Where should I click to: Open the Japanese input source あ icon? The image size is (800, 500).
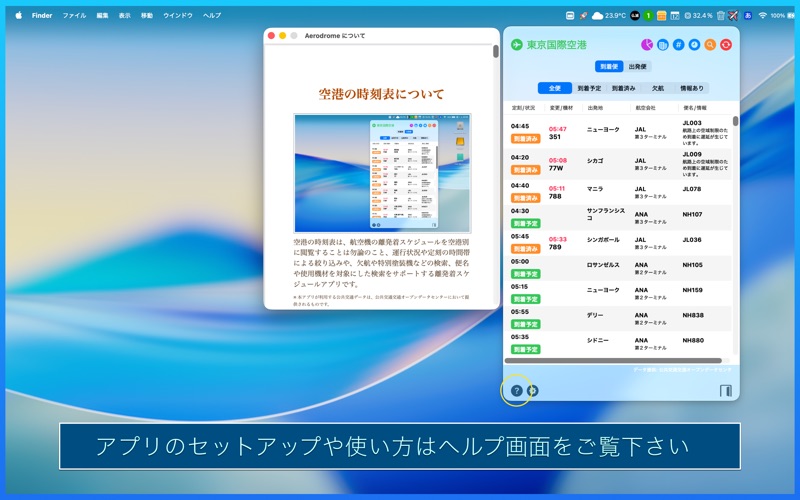[x=748, y=15]
